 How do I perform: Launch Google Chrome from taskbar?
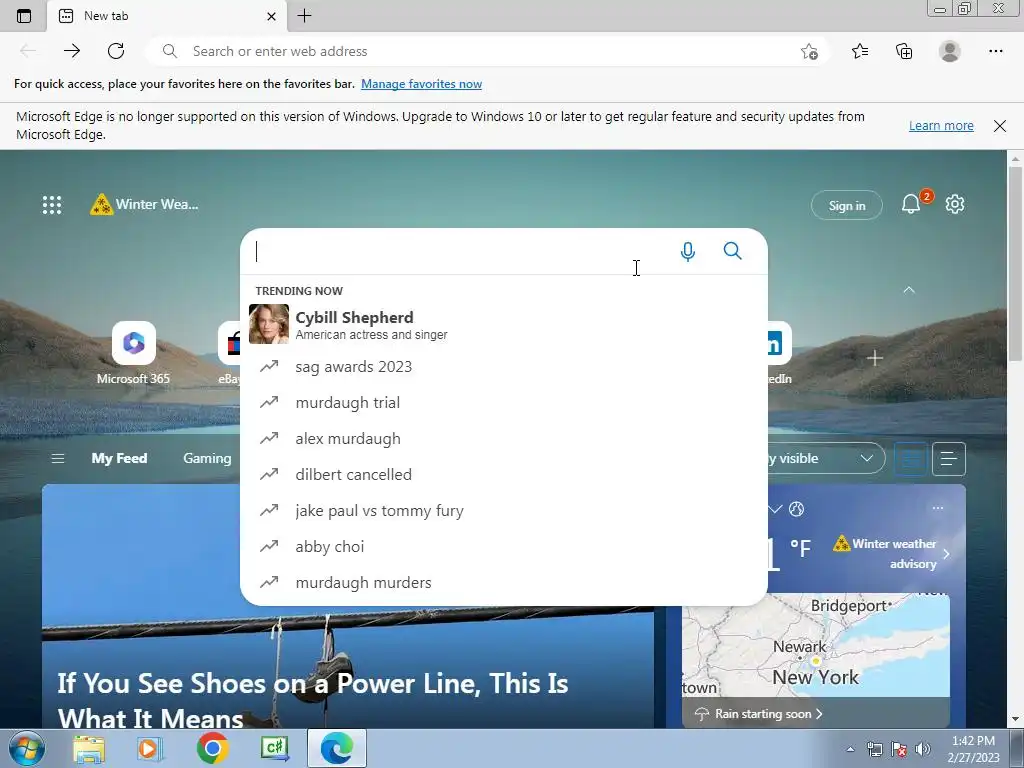click(212, 748)
